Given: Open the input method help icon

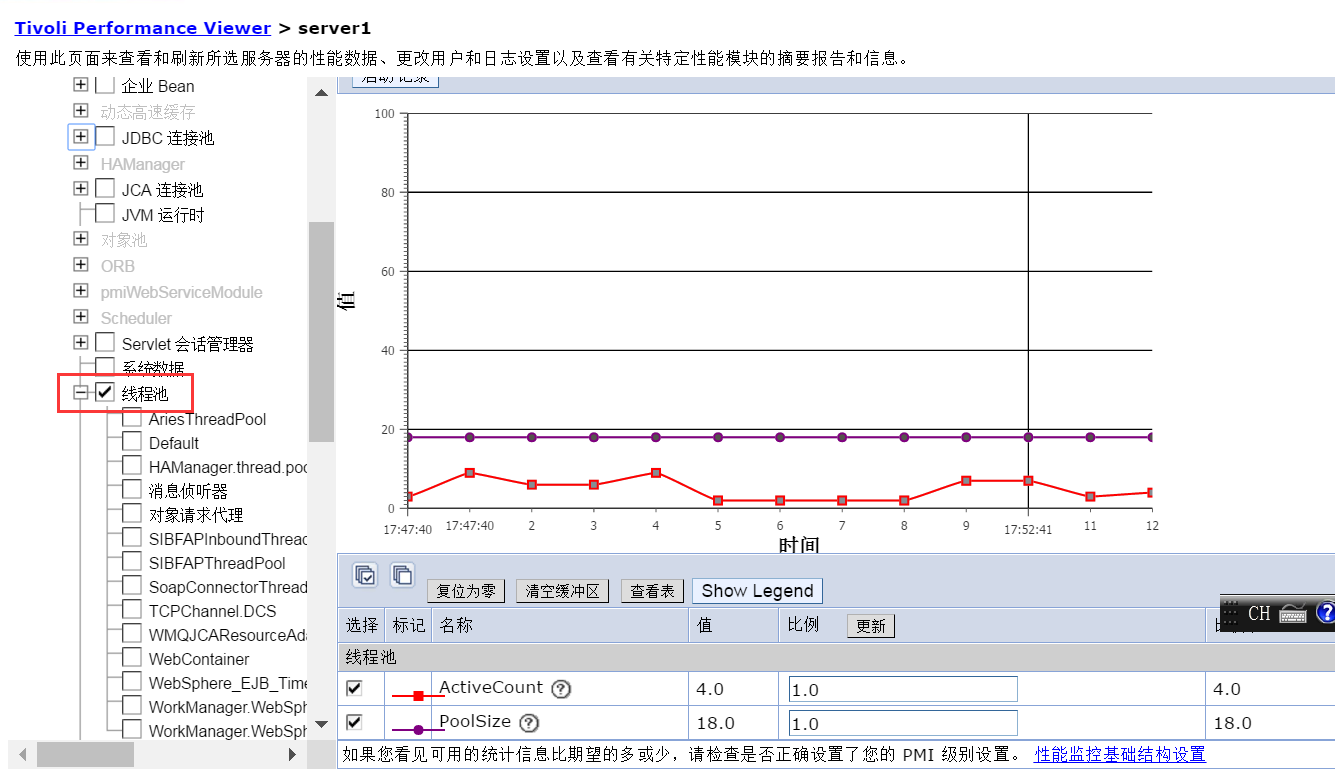Looking at the screenshot, I should 1326,613.
